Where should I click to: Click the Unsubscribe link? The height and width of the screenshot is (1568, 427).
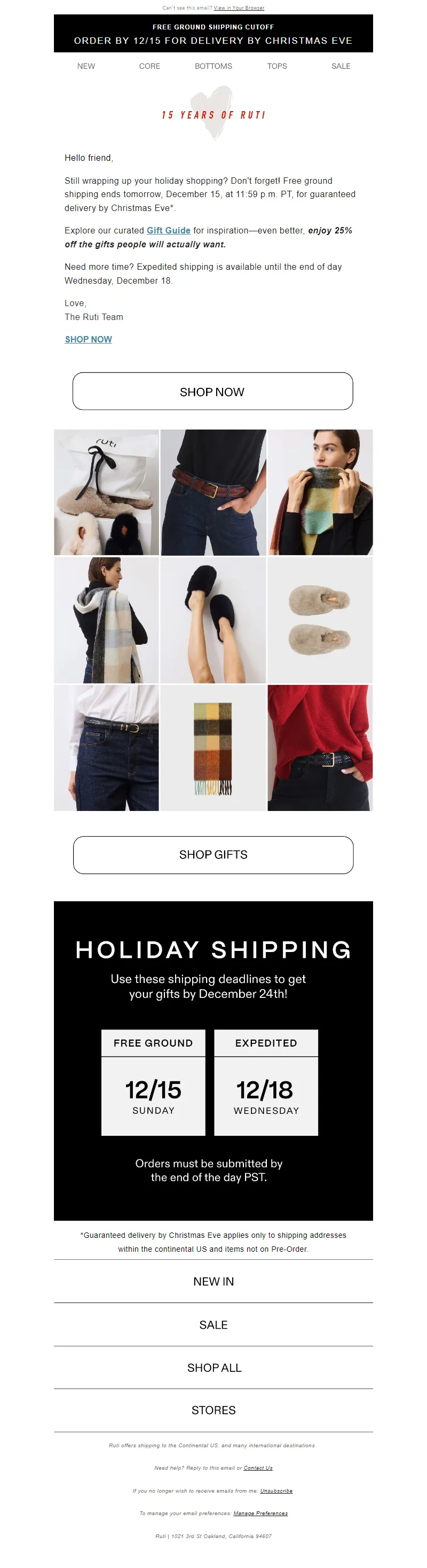coord(276,1491)
